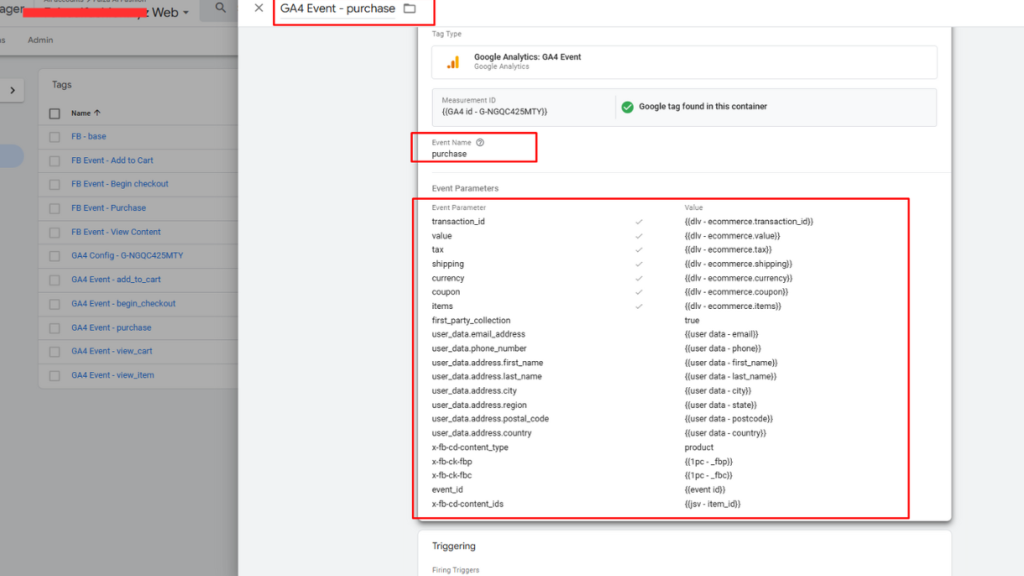Click the checkmark icon in currency row
The width and height of the screenshot is (1024, 576).
pyautogui.click(x=639, y=278)
